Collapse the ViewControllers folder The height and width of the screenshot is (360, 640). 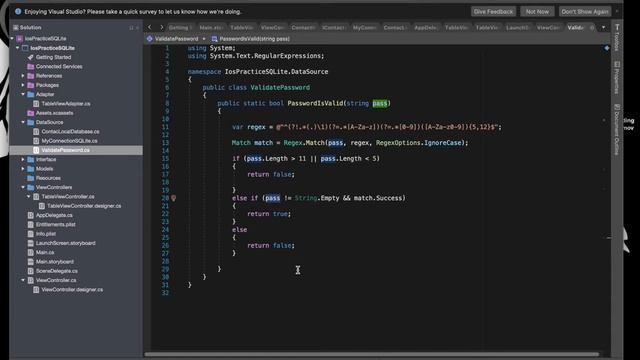pyautogui.click(x=23, y=187)
